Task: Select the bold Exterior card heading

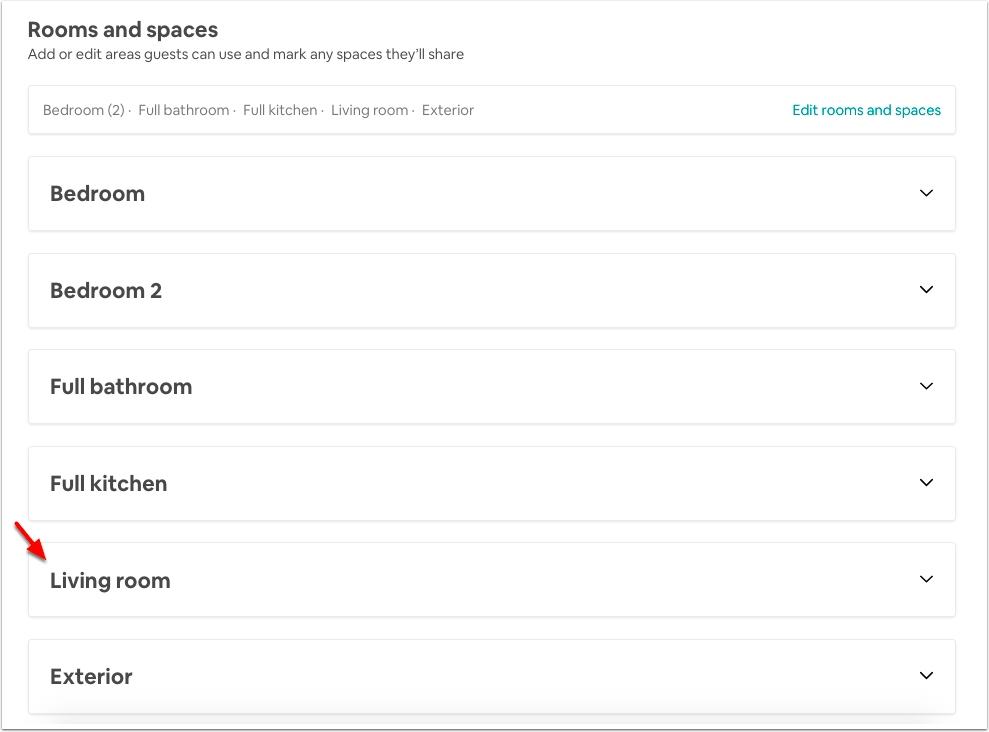Action: (x=91, y=677)
